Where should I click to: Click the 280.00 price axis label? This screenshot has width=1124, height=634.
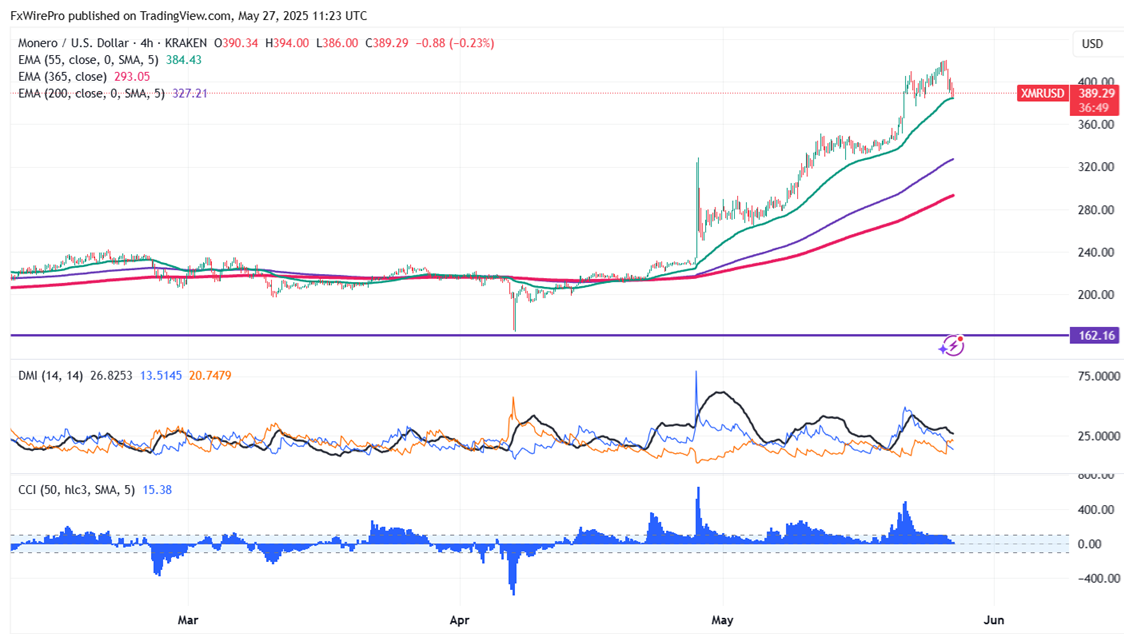[1097, 209]
